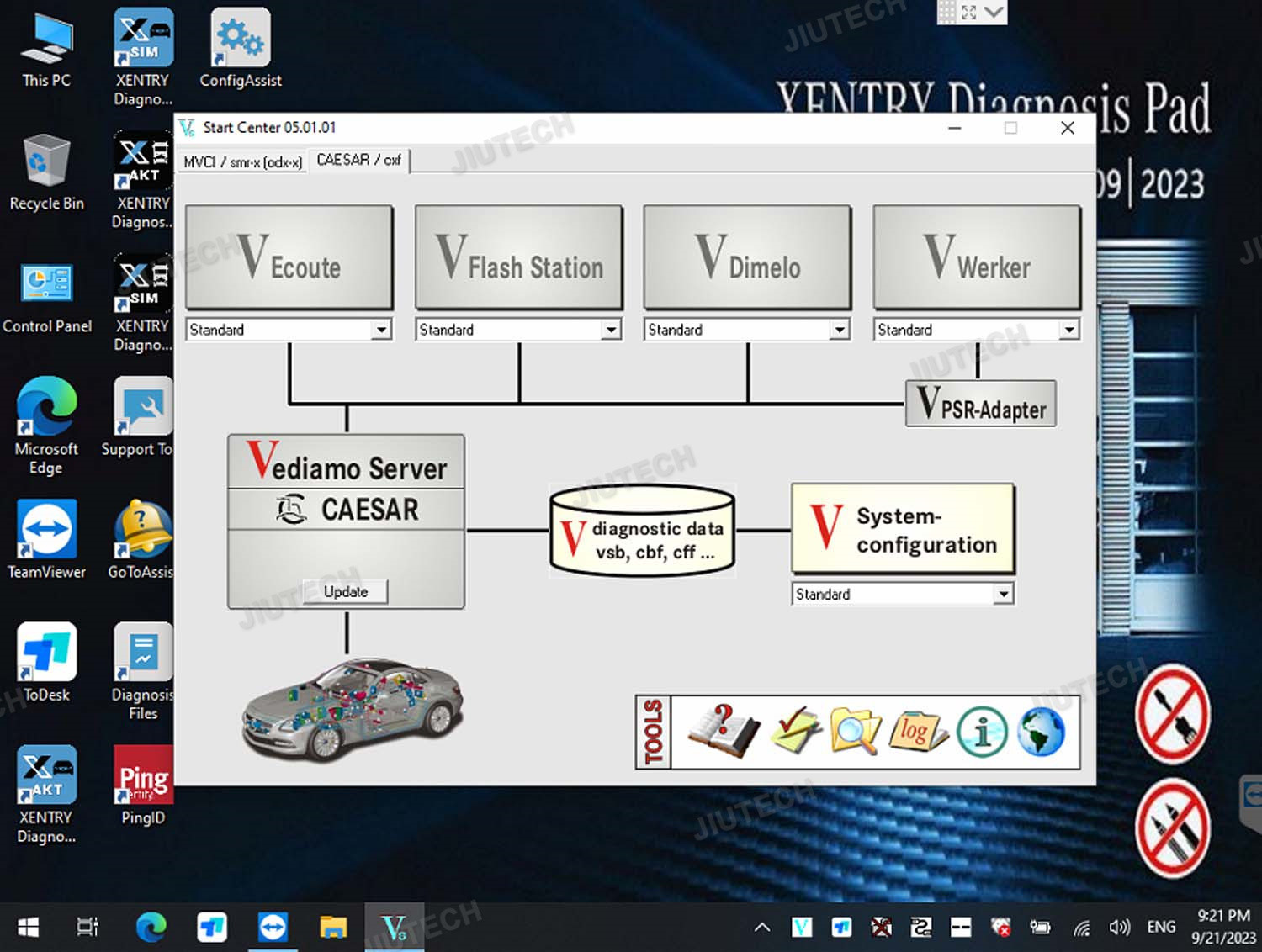The image size is (1262, 952).
Task: Click the PSR-Adapter button
Action: 980,405
